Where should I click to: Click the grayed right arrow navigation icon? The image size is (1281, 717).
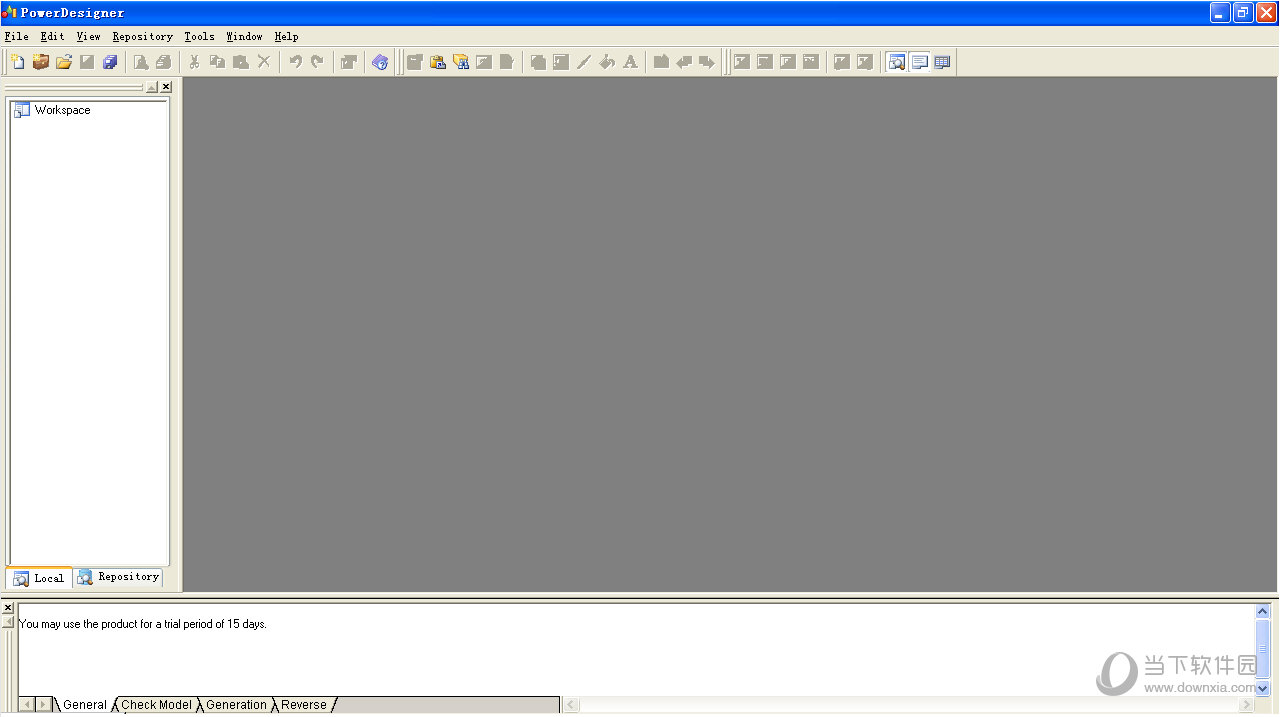707,62
